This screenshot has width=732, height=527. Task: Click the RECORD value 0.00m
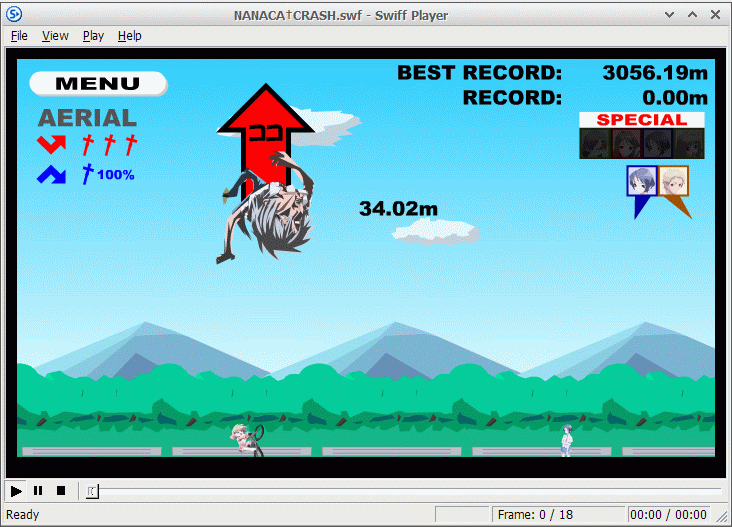coord(675,98)
